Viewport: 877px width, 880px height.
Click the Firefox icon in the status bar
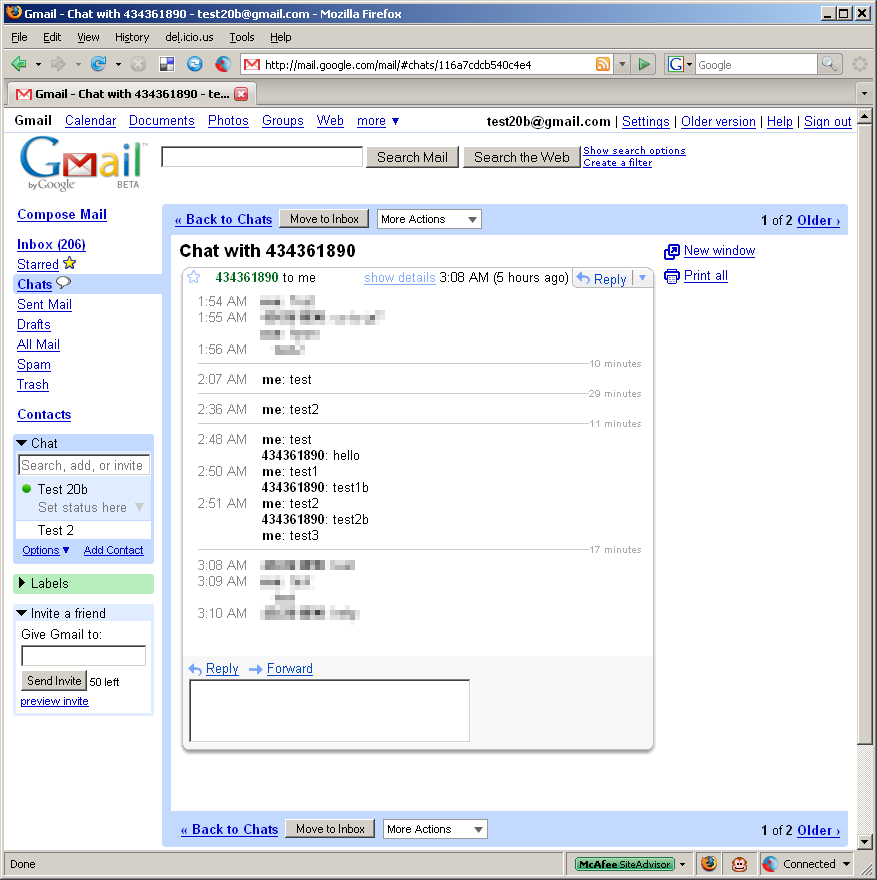709,863
